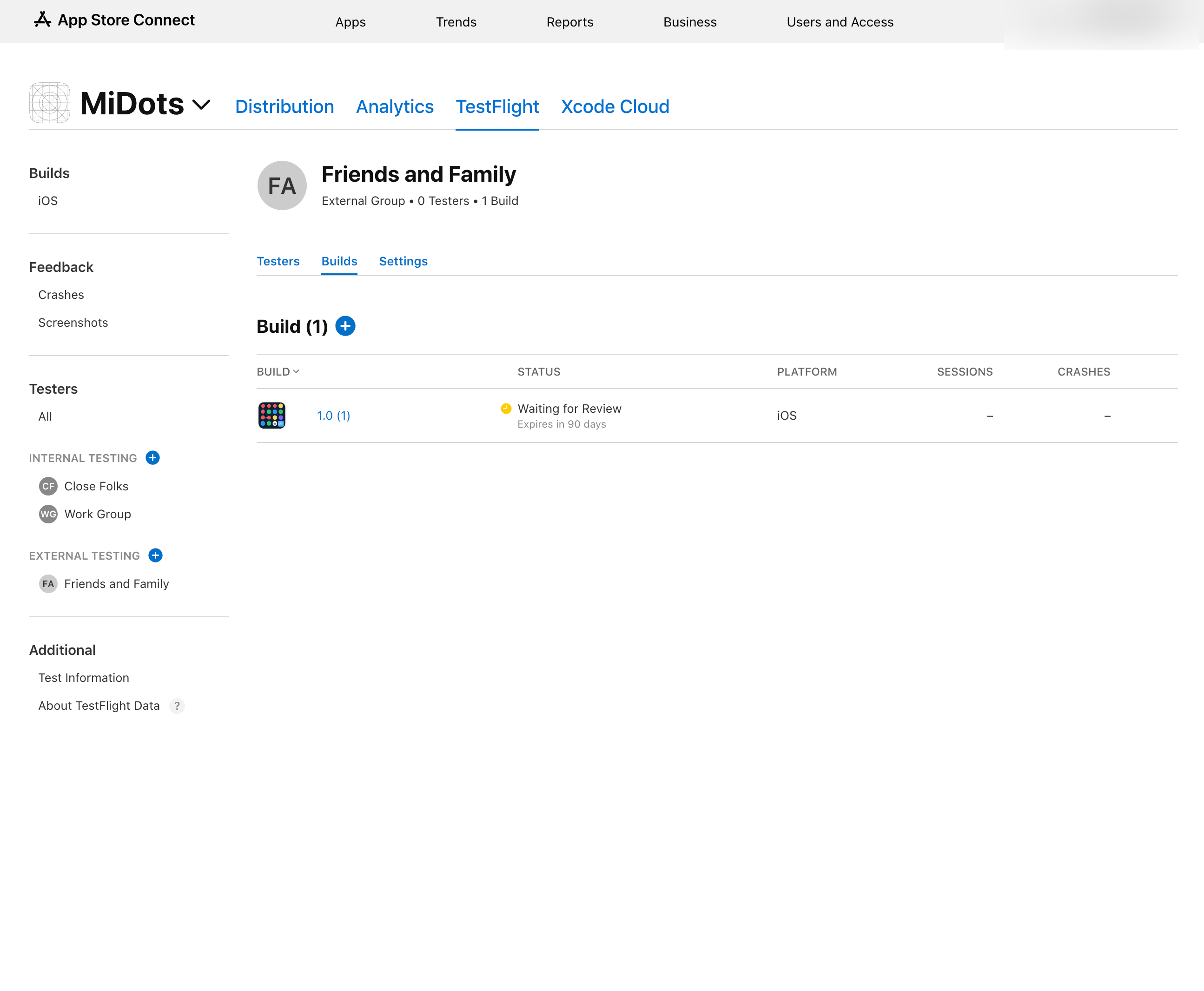Image resolution: width=1204 pixels, height=991 pixels.
Task: Click the MiDots app placeholder icon
Action: tap(50, 103)
